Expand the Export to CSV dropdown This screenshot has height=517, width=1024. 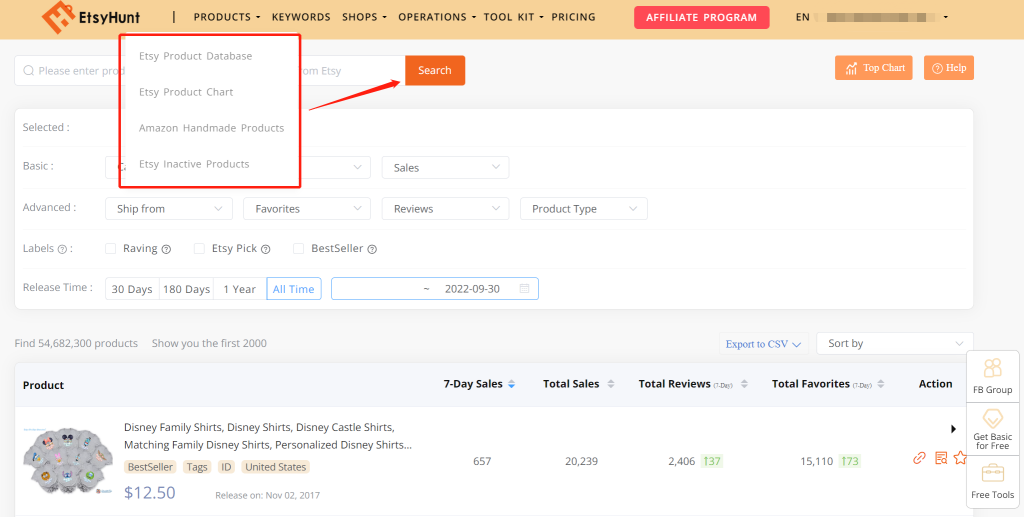pos(763,344)
